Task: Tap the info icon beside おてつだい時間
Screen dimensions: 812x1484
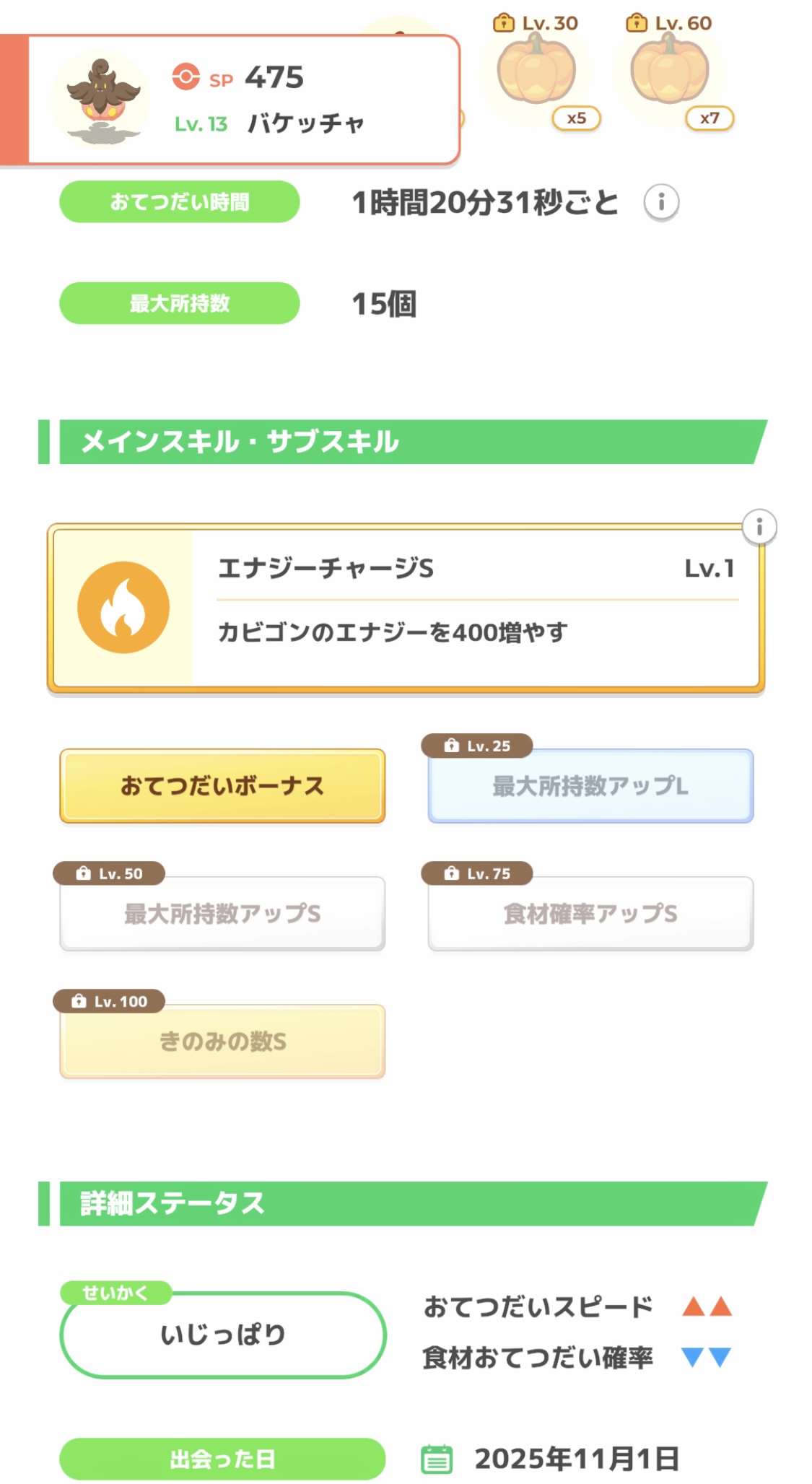Action: (661, 202)
